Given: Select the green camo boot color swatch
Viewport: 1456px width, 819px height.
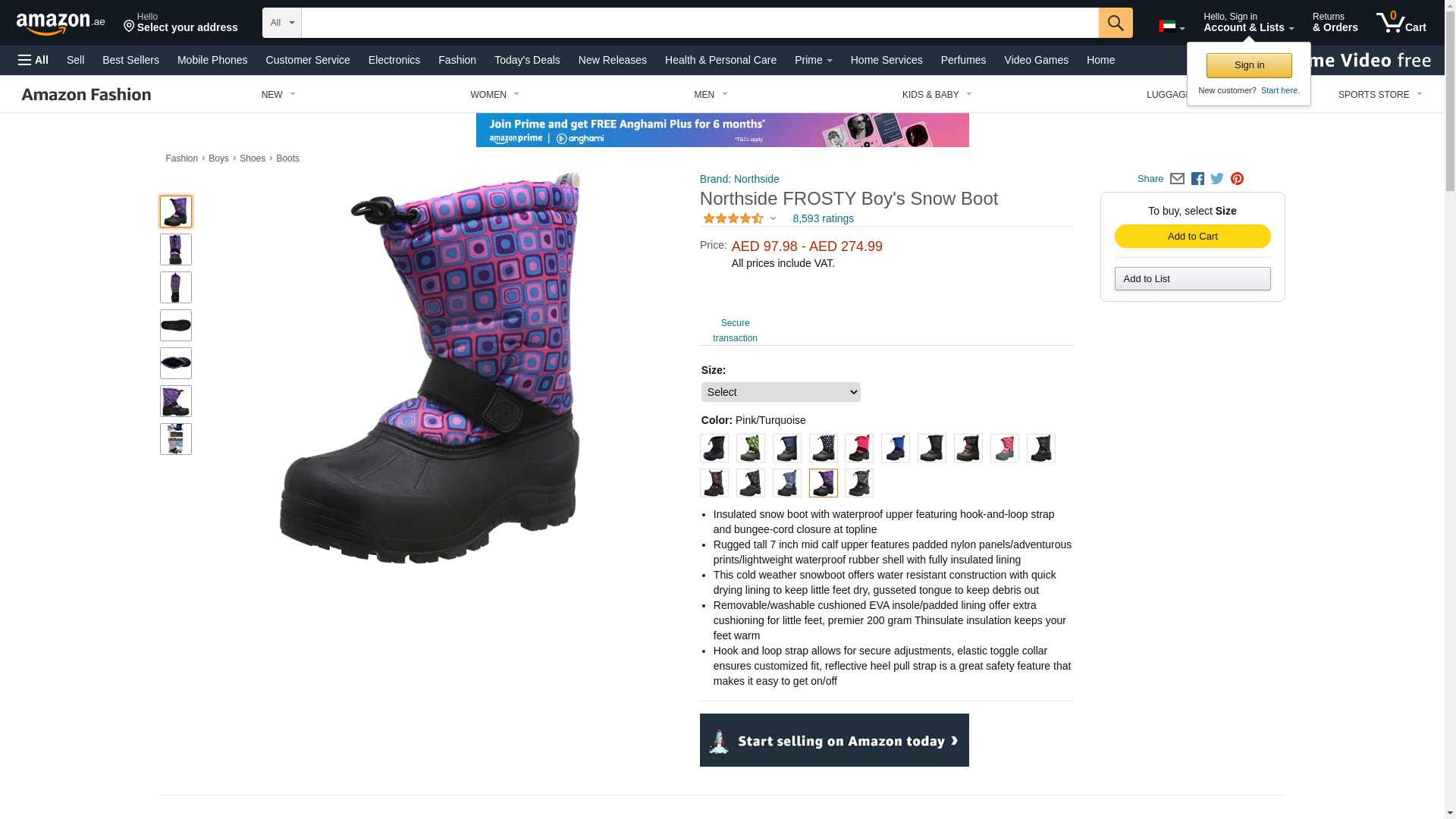Looking at the screenshot, I should 751,448.
